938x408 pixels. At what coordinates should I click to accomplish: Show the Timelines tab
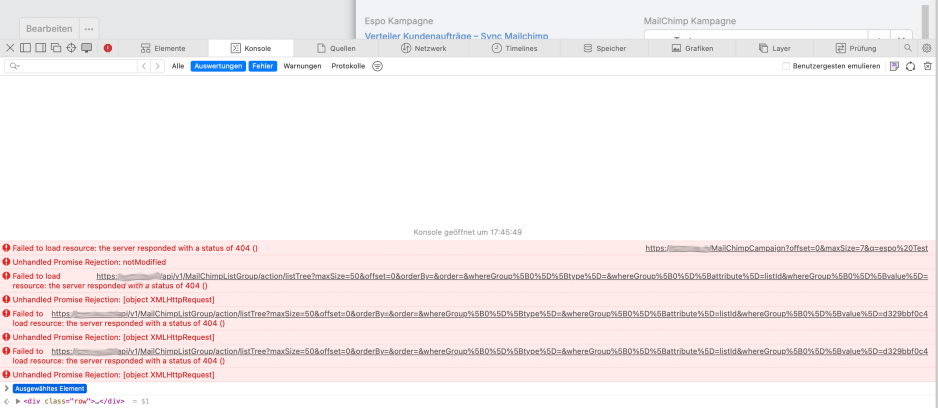(x=514, y=48)
